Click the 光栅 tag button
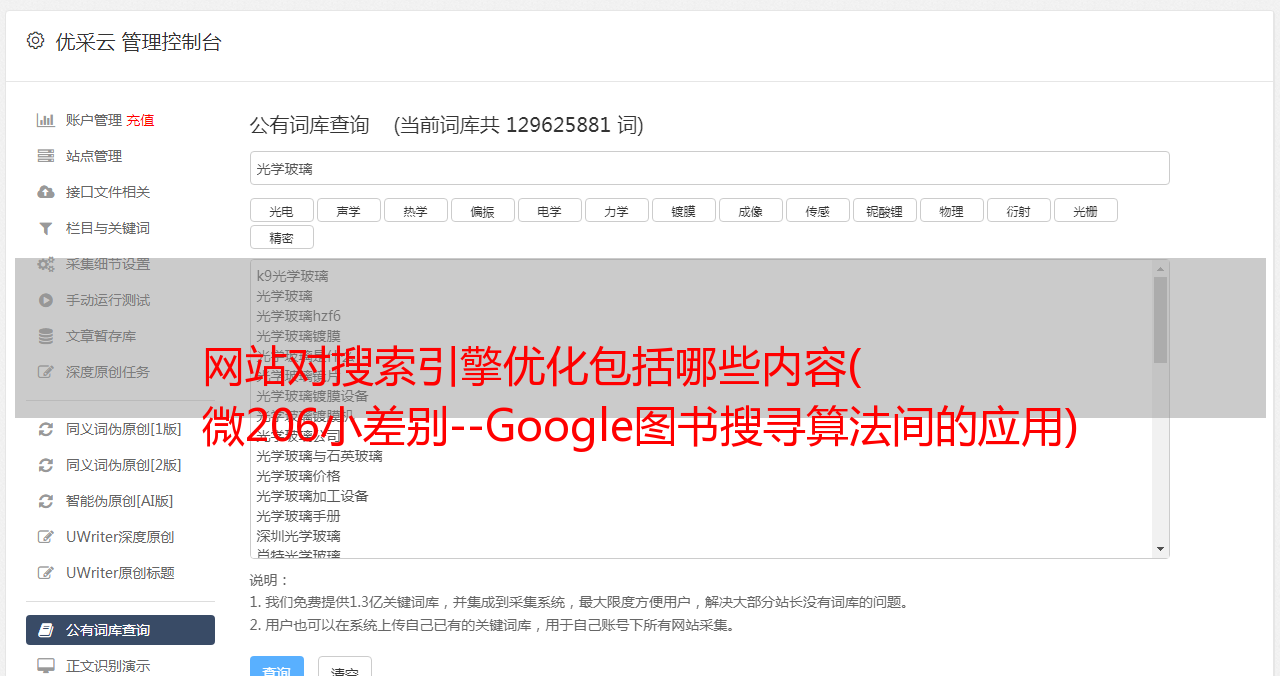Viewport: 1280px width, 676px height. 1085,210
